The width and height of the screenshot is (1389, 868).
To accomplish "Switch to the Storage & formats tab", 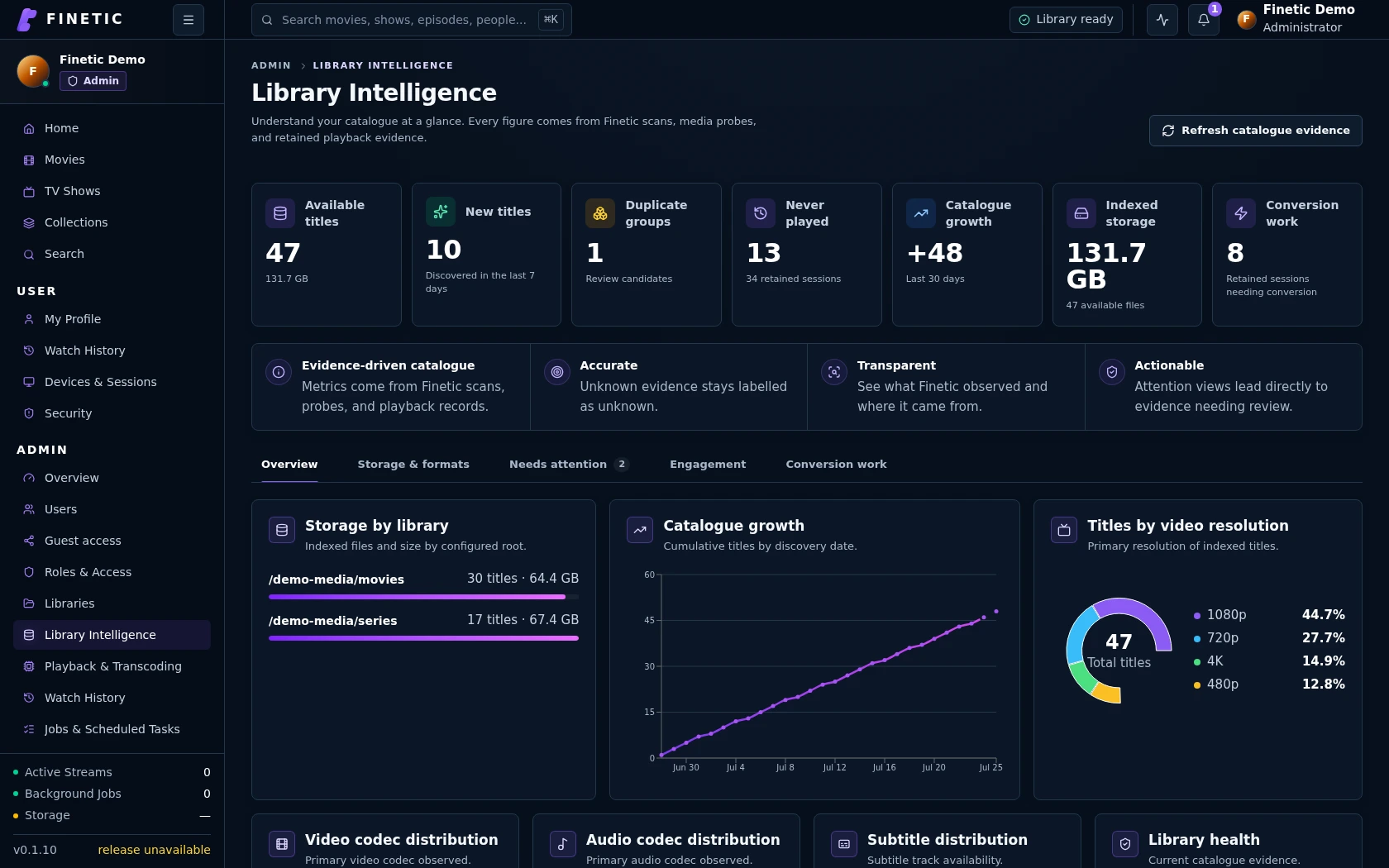I will pos(413,465).
